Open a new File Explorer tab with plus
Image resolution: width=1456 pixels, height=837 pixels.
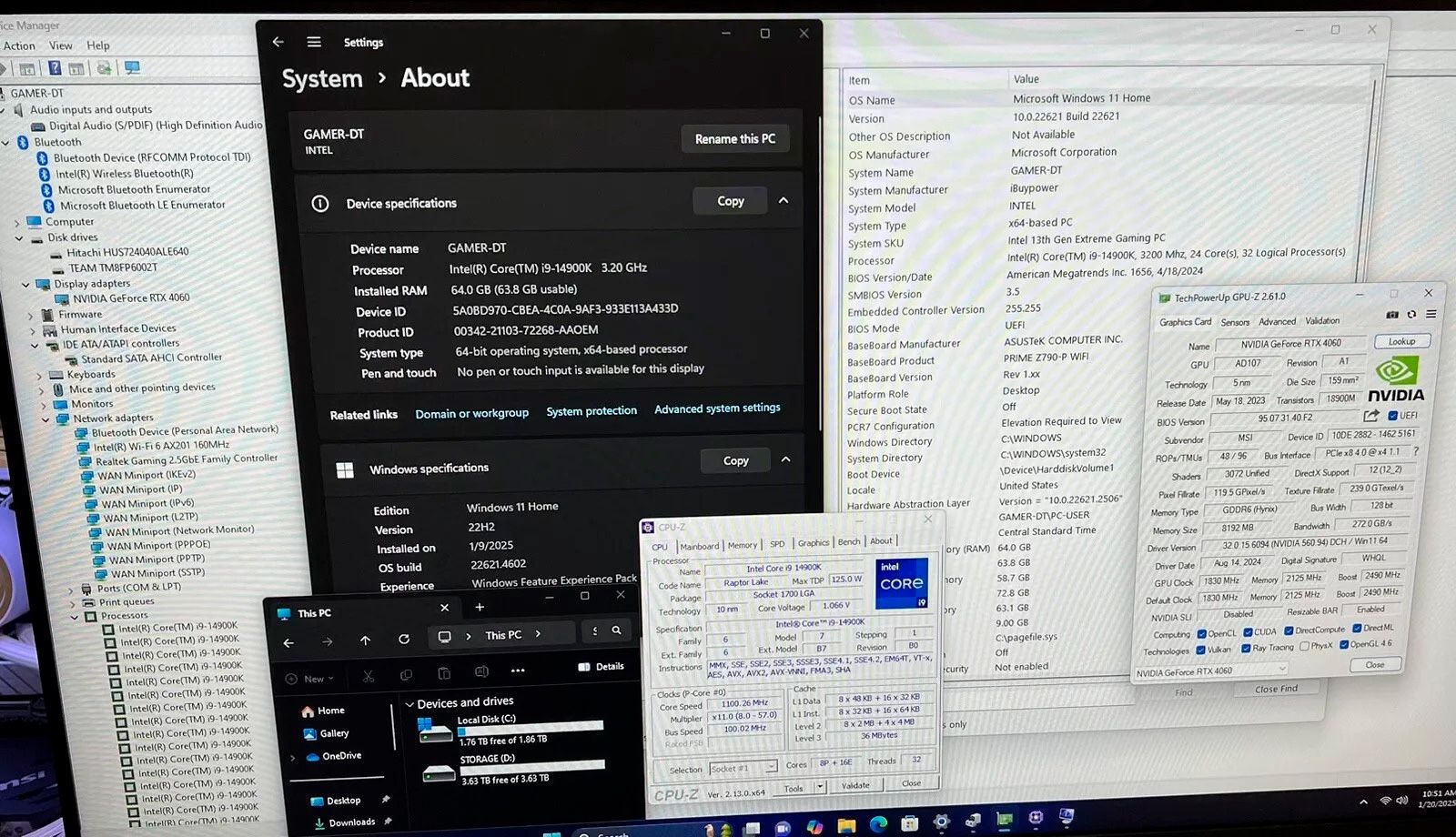[480, 607]
